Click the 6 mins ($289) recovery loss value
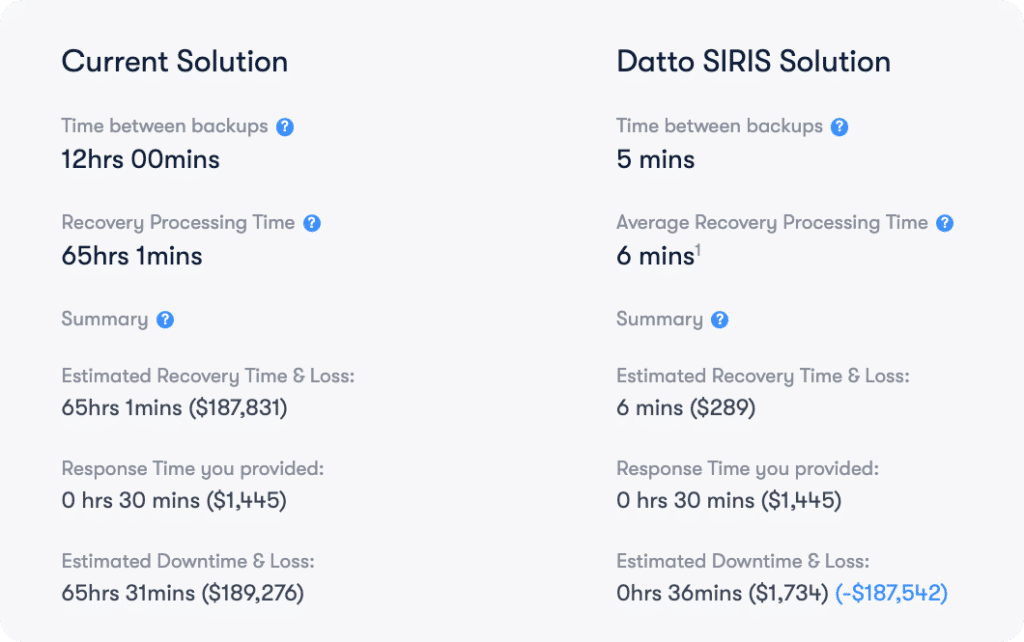1024x642 pixels. pos(686,408)
